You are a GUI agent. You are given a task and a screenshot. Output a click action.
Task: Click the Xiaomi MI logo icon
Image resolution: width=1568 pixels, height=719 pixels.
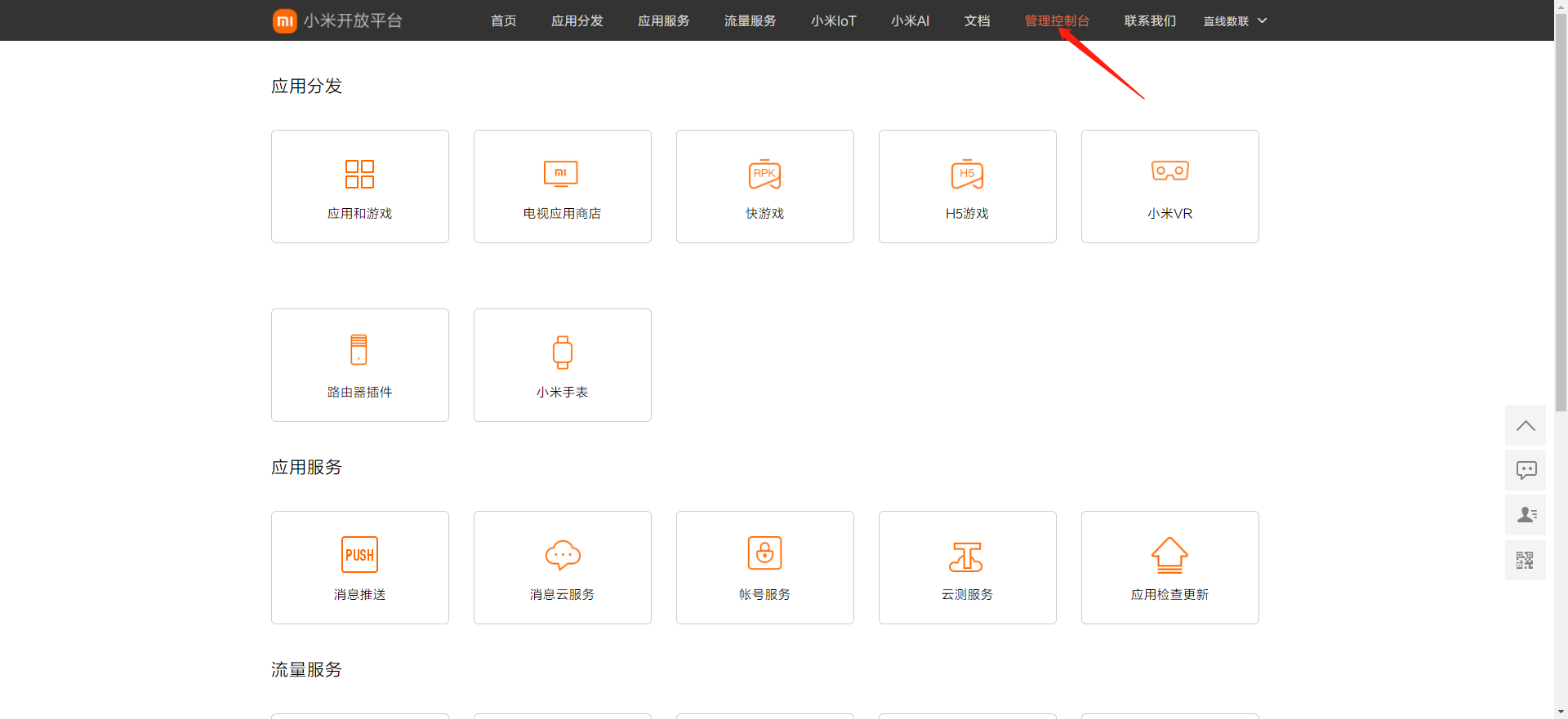[x=284, y=21]
